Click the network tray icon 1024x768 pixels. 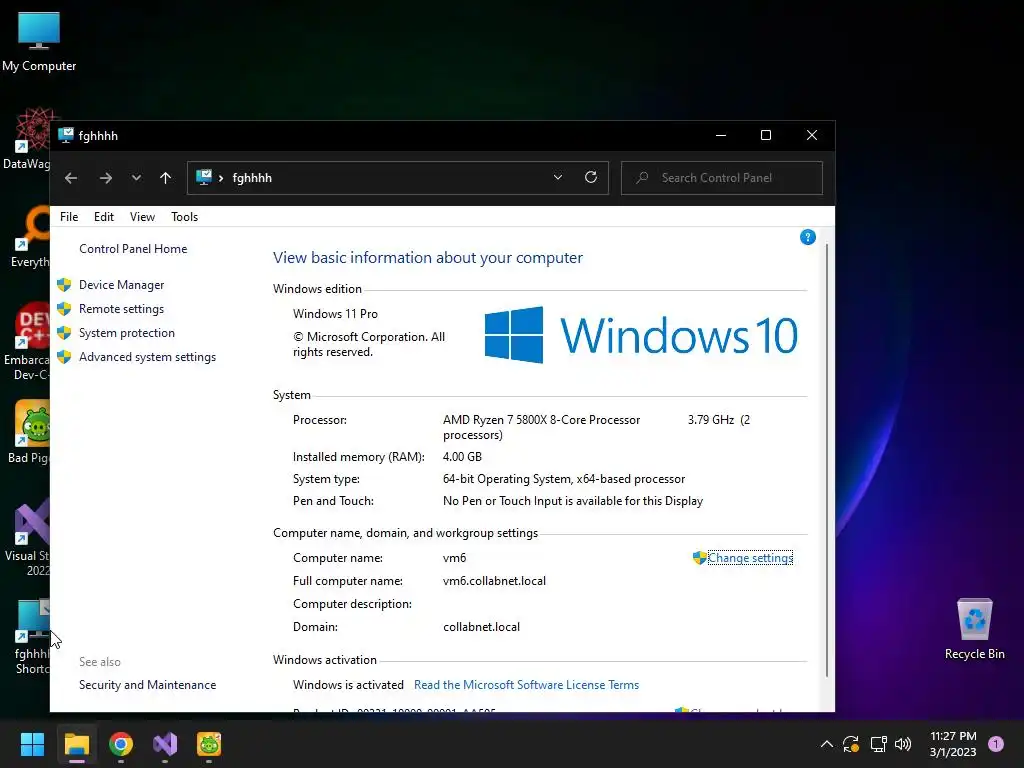click(878, 744)
